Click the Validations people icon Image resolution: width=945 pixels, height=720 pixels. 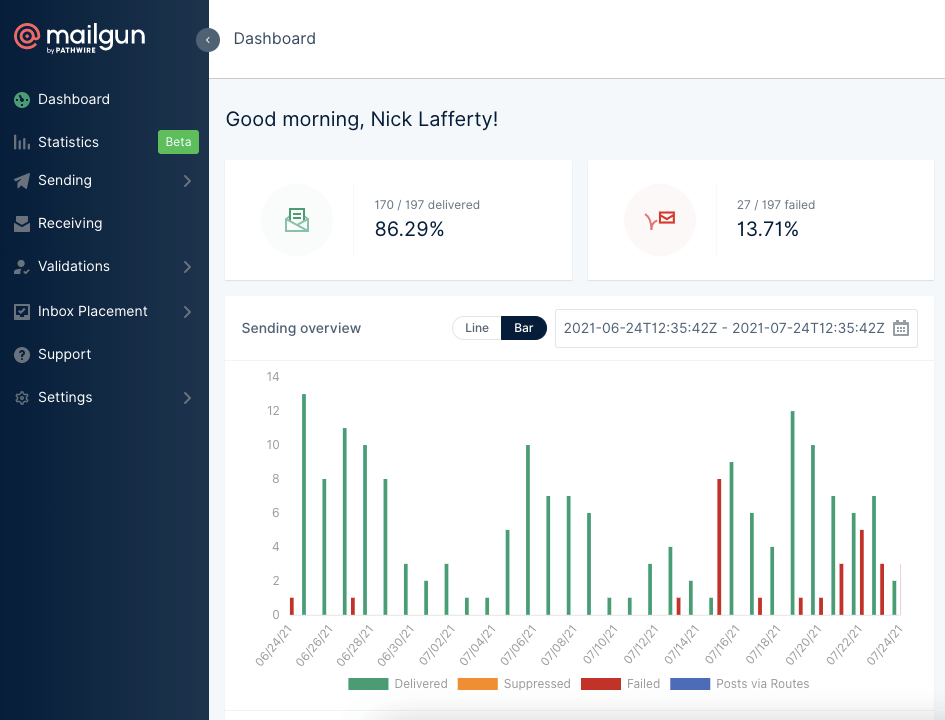tap(21, 266)
